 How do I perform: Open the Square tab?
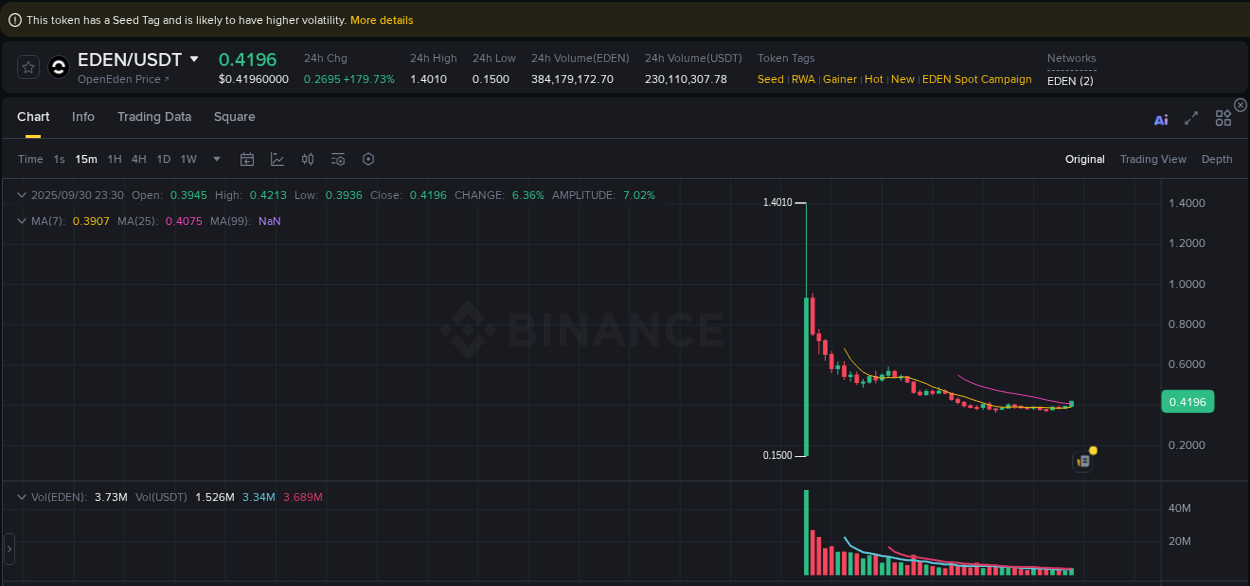pos(234,117)
